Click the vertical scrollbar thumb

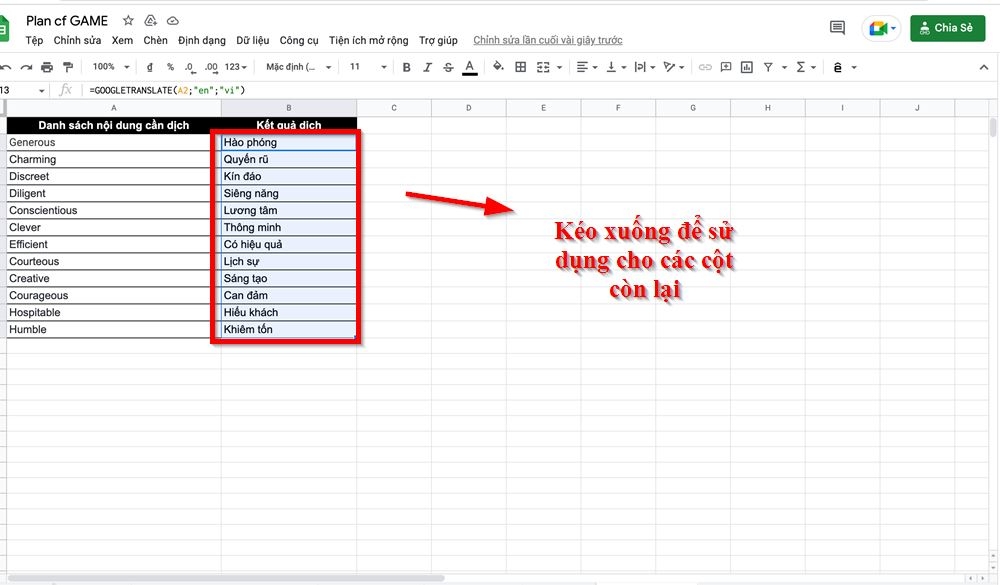point(993,127)
